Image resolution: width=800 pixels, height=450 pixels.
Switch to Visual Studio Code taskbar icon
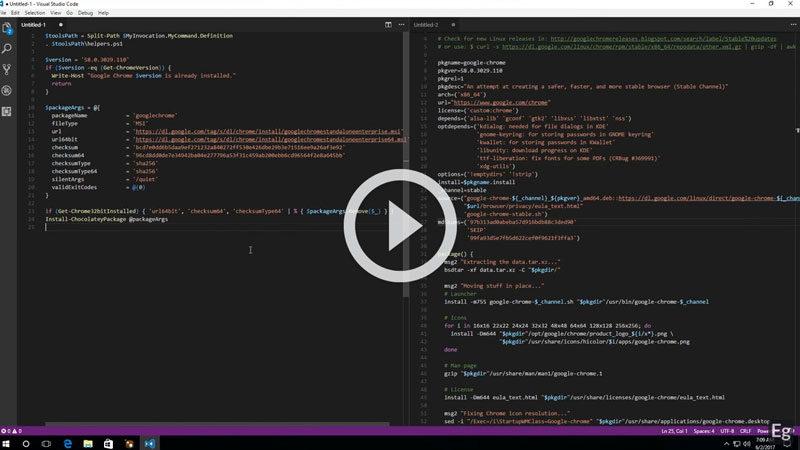(x=149, y=444)
